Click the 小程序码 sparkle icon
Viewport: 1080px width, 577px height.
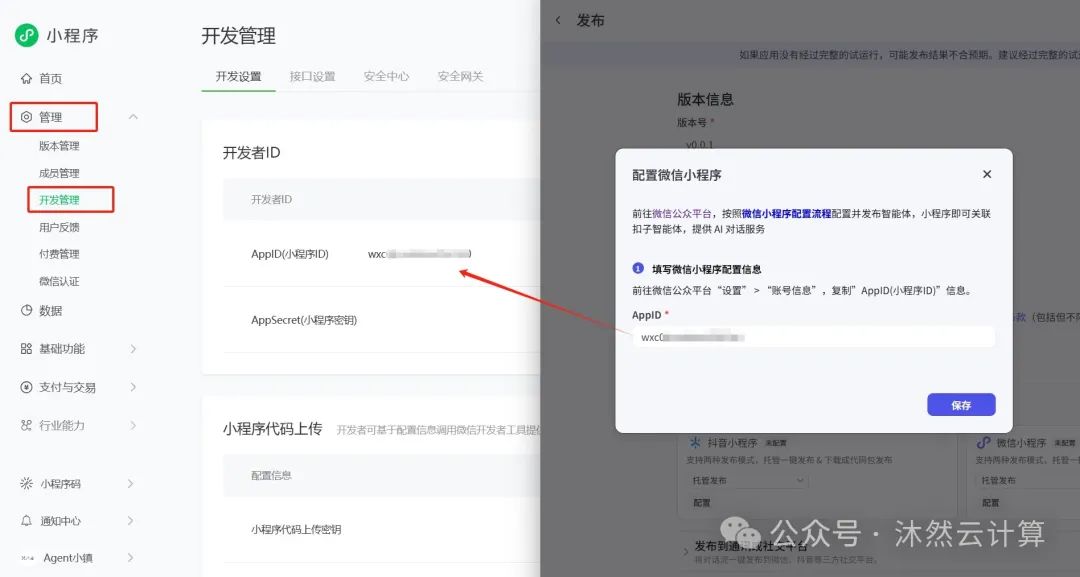(26, 483)
